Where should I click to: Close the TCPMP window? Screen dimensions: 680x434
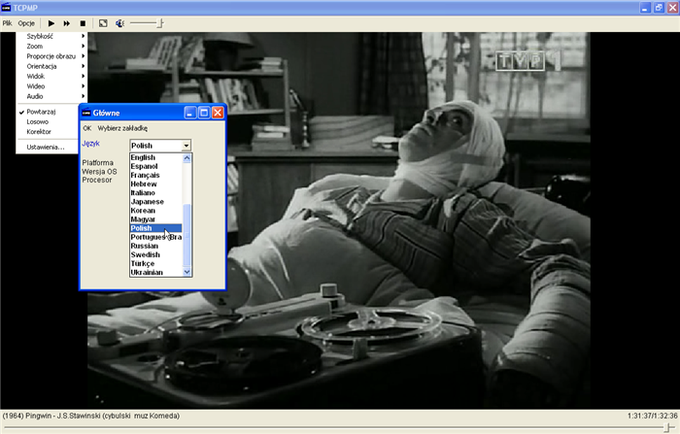(673, 7)
